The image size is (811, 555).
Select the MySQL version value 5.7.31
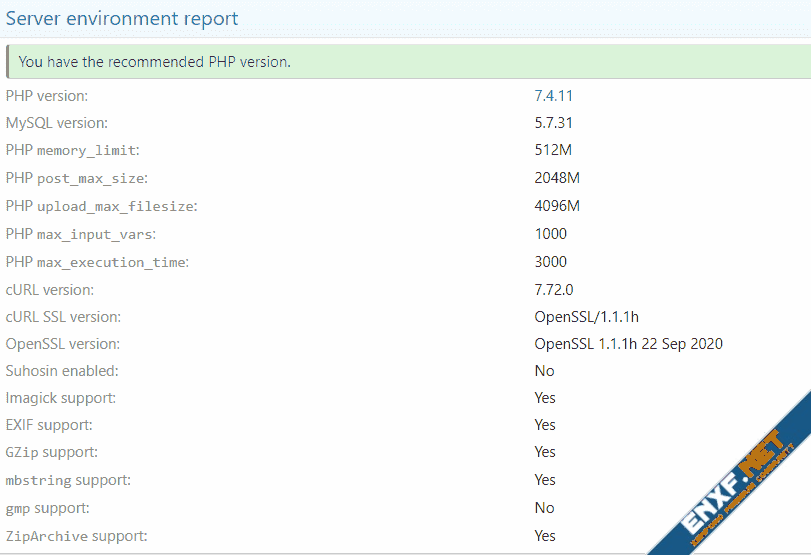point(553,123)
